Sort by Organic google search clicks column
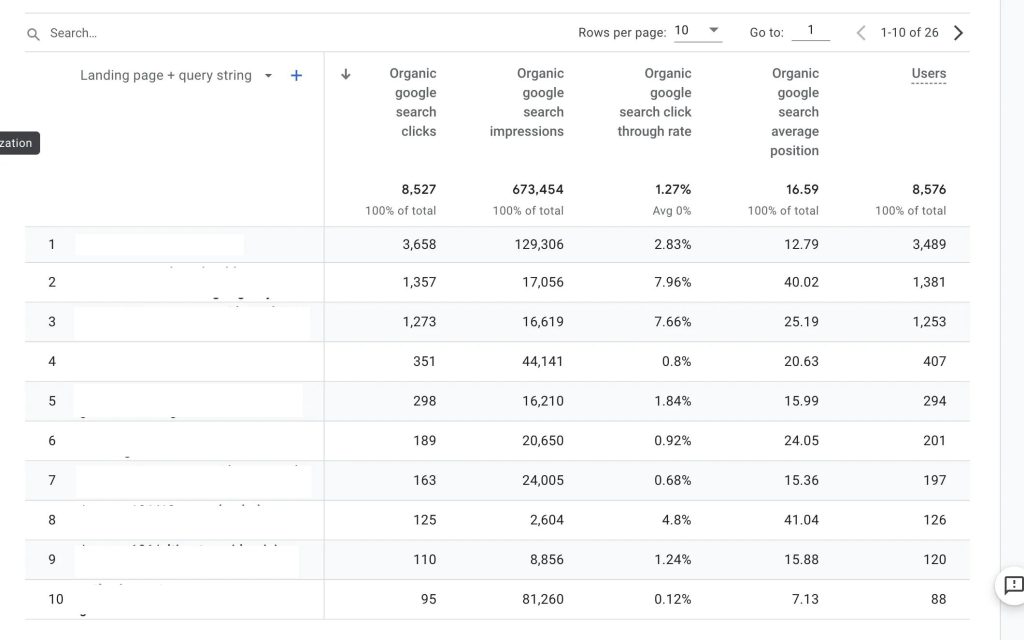This screenshot has height=640, width=1024. 413,102
